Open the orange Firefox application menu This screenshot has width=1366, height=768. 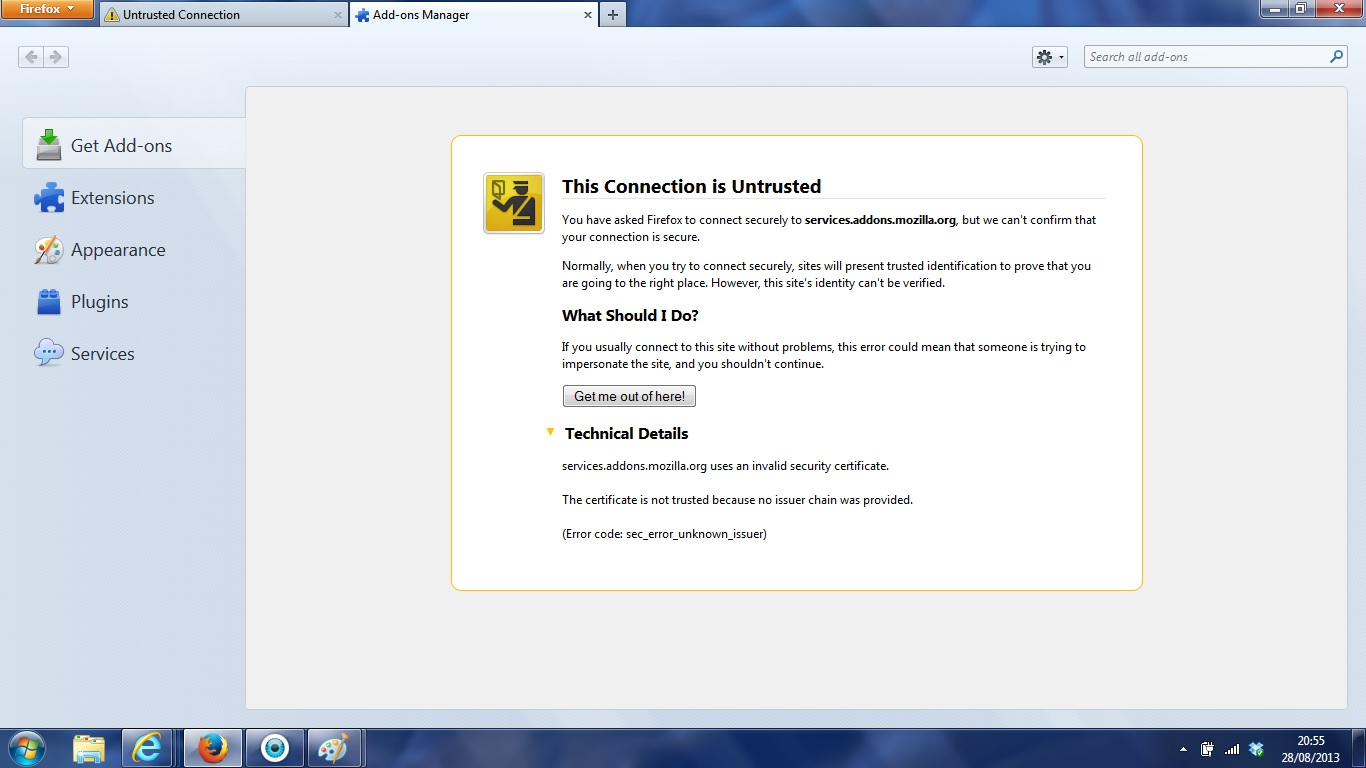[48, 10]
